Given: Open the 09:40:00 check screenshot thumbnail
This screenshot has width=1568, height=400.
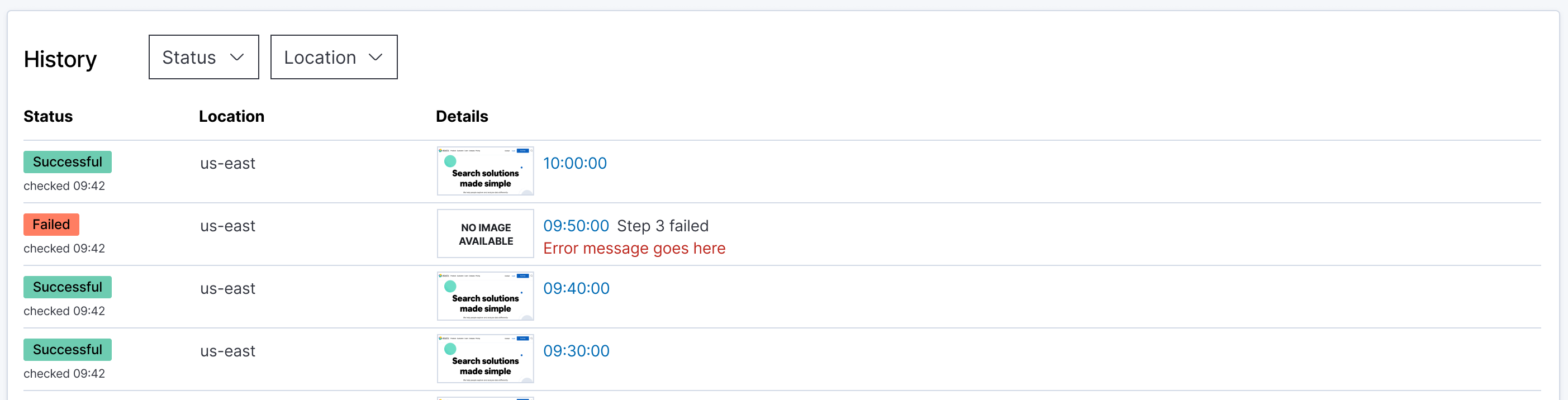Looking at the screenshot, I should pyautogui.click(x=485, y=296).
